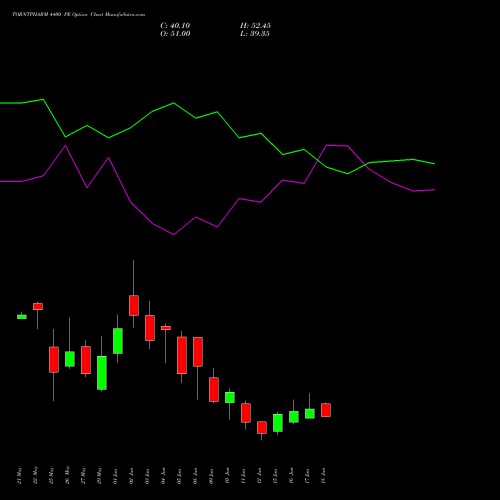Select the 10 Jun date label
This screenshot has height=500, width=500.
coord(227,476)
